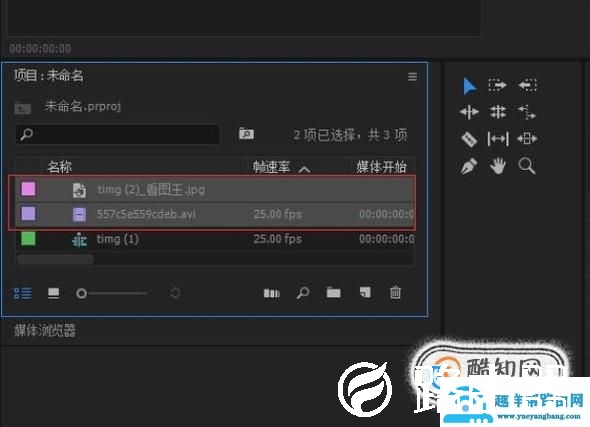The height and width of the screenshot is (427, 590).
Task: Click the 未命名.prproj project icon
Action: click(23, 108)
